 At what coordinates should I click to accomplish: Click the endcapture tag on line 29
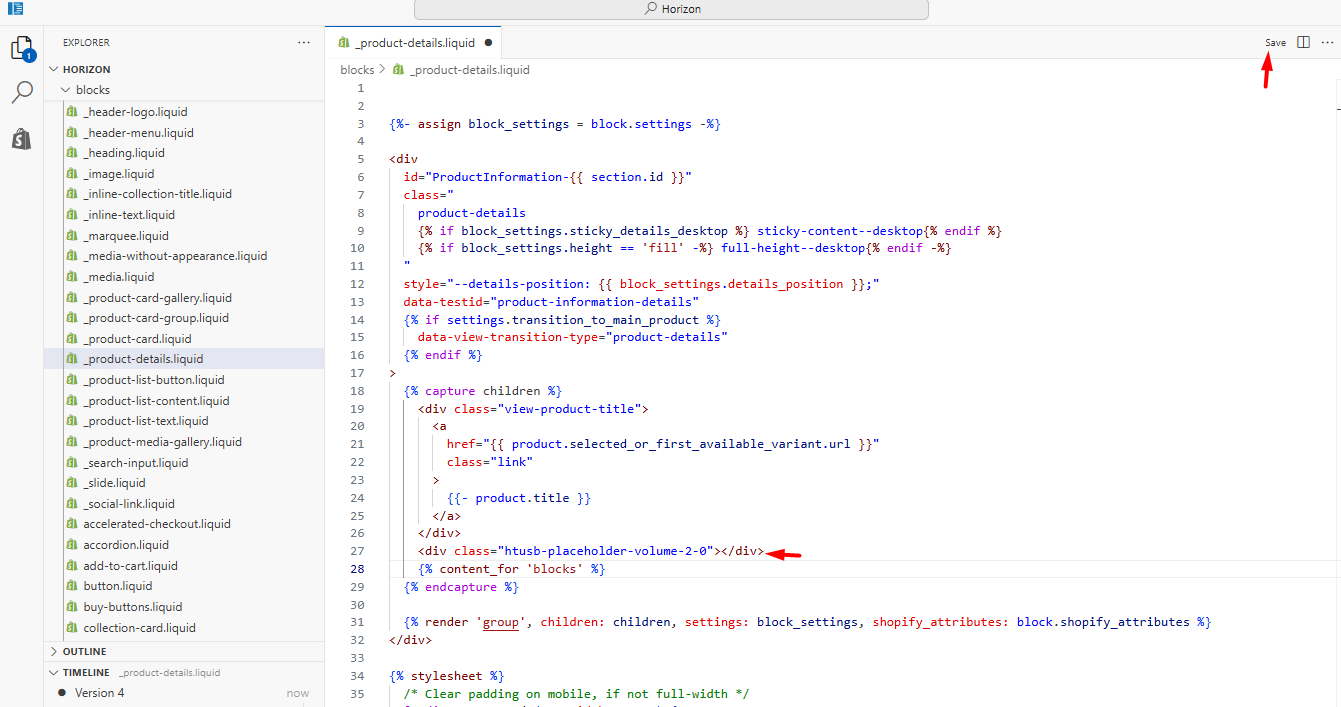(461, 587)
